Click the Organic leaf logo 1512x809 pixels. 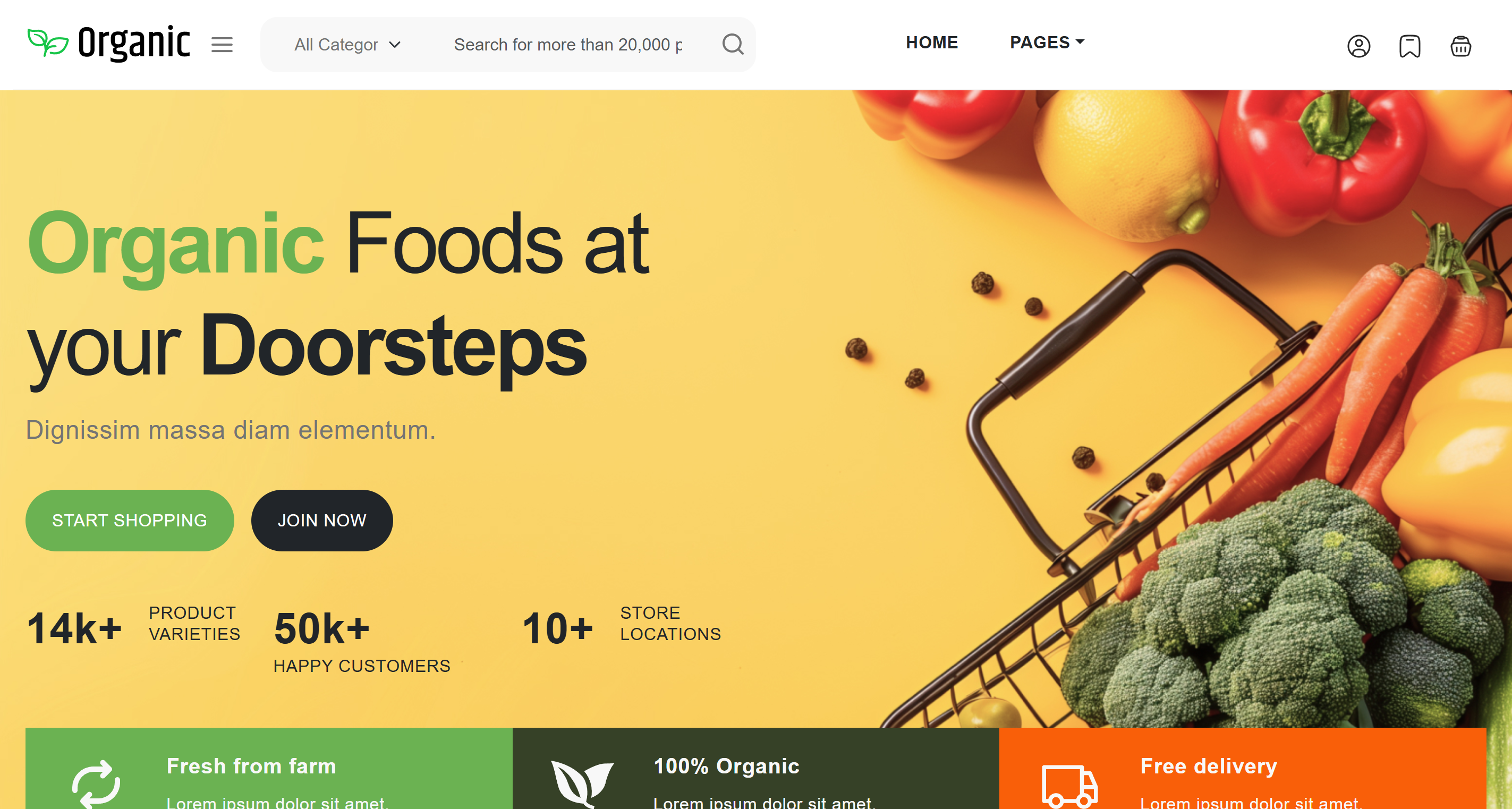[47, 42]
